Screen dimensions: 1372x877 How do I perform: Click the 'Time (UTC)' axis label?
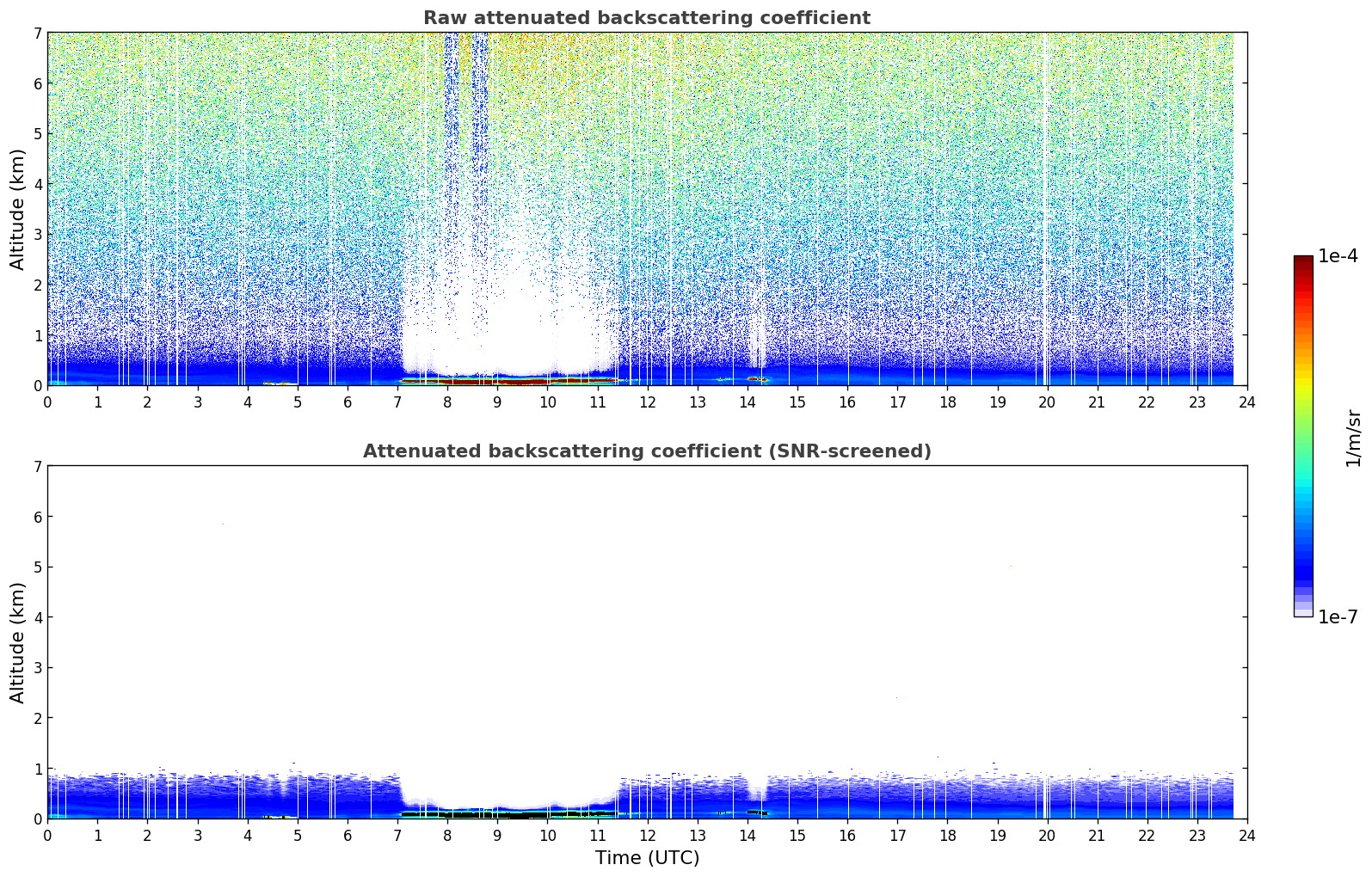click(x=647, y=858)
